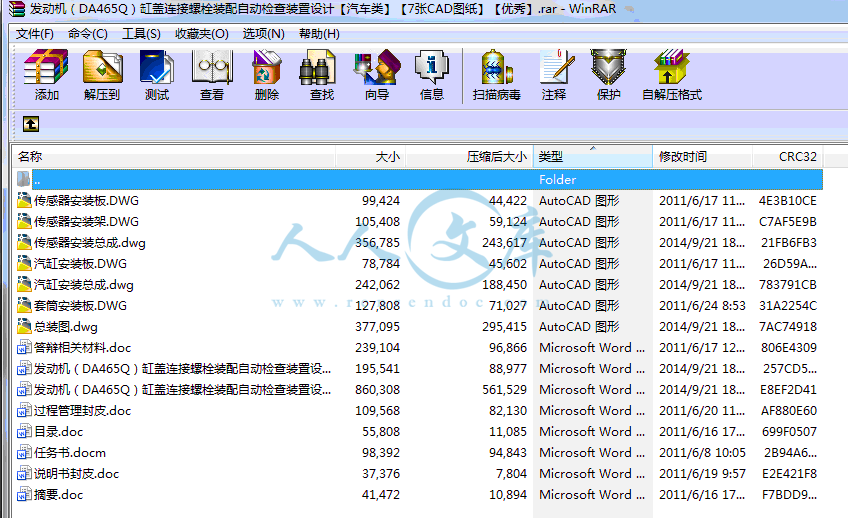Screen dimensions: 848x518
Task: Click the 自解压格式 (SFX) icon
Action: click(671, 67)
